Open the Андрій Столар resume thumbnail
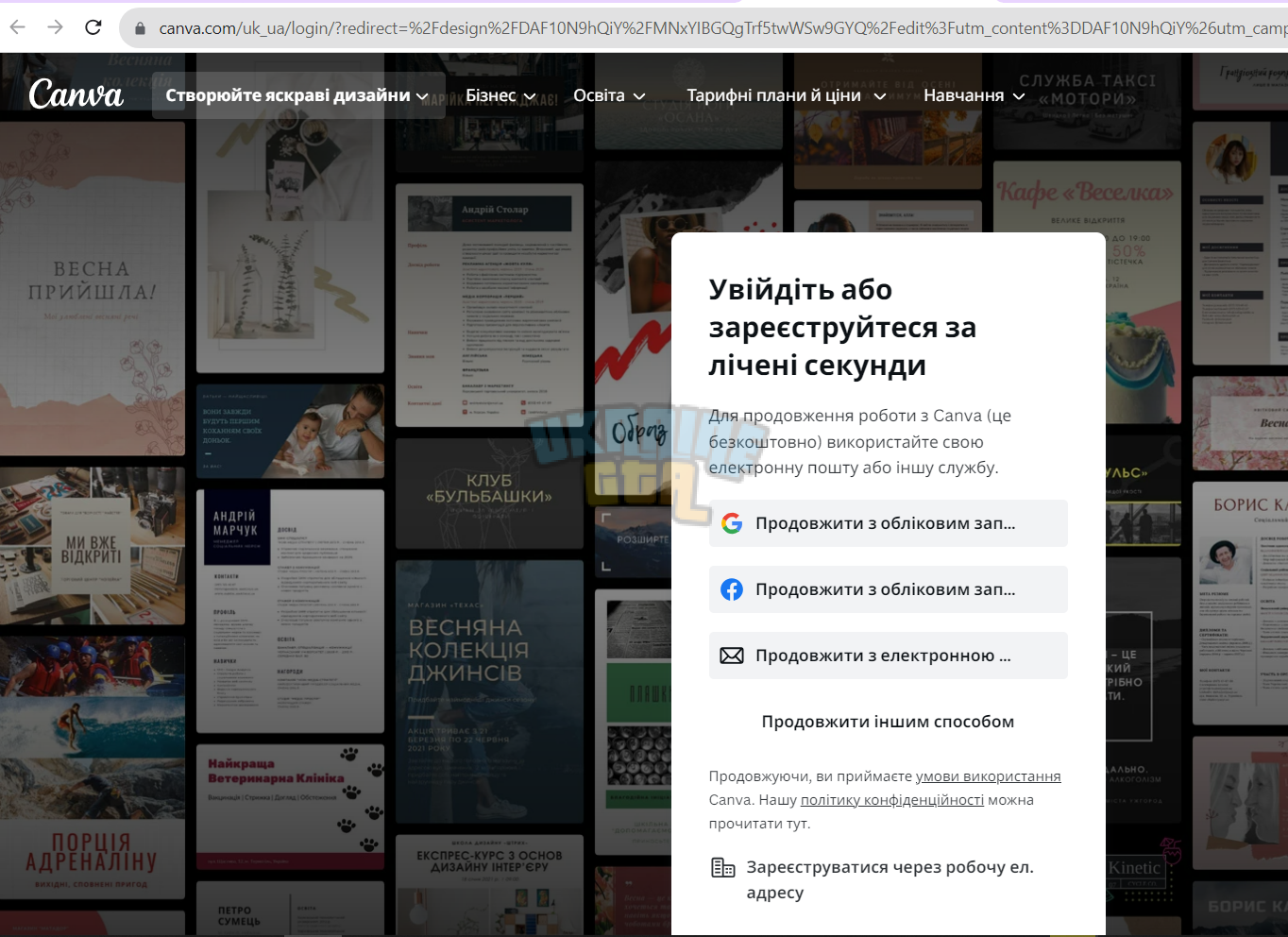This screenshot has width=1288, height=937. (489, 305)
